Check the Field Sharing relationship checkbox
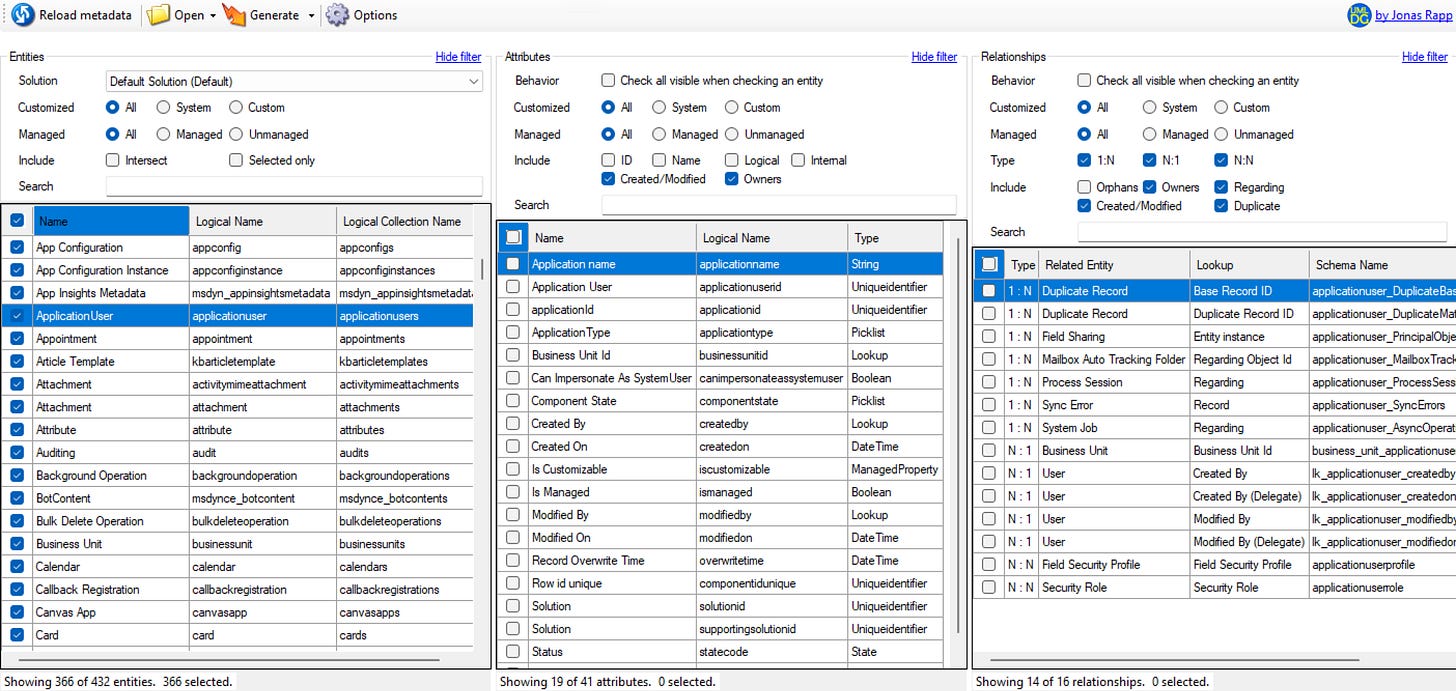This screenshot has height=691, width=1456. [989, 337]
